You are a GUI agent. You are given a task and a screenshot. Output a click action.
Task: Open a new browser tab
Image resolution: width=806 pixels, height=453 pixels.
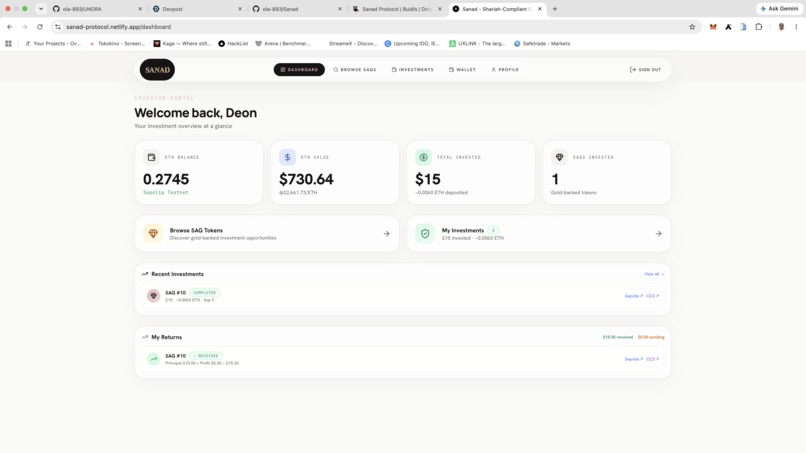[x=555, y=9]
